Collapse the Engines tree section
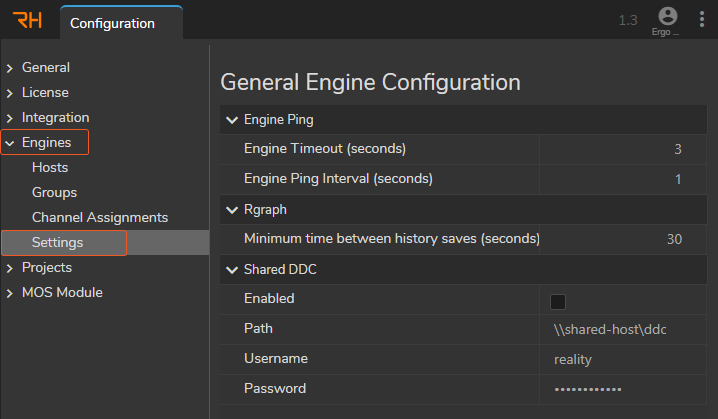The height and width of the screenshot is (419, 718). 10,143
